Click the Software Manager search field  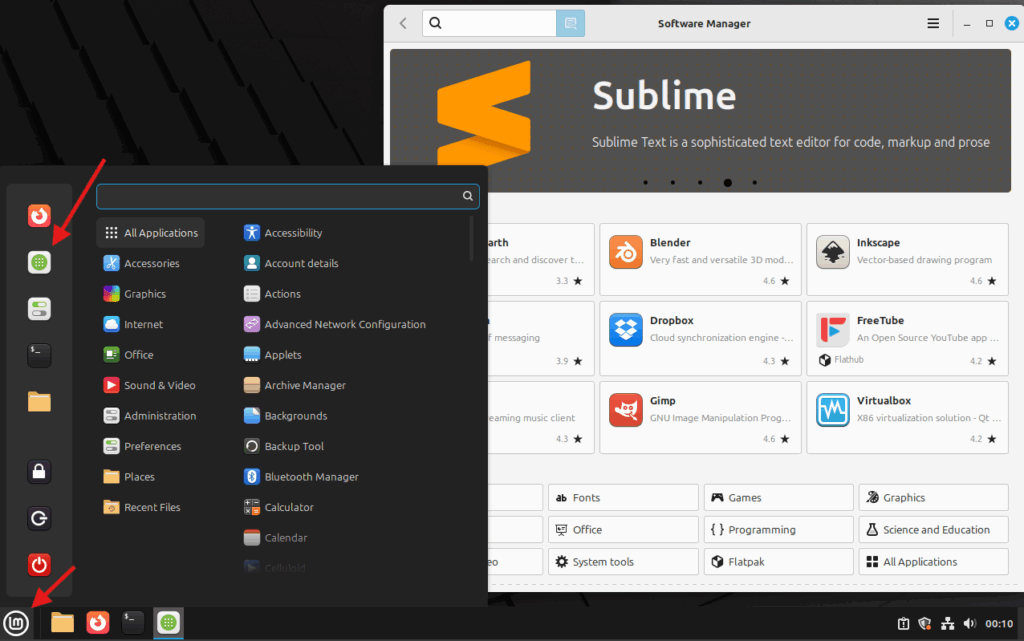[x=489, y=23]
